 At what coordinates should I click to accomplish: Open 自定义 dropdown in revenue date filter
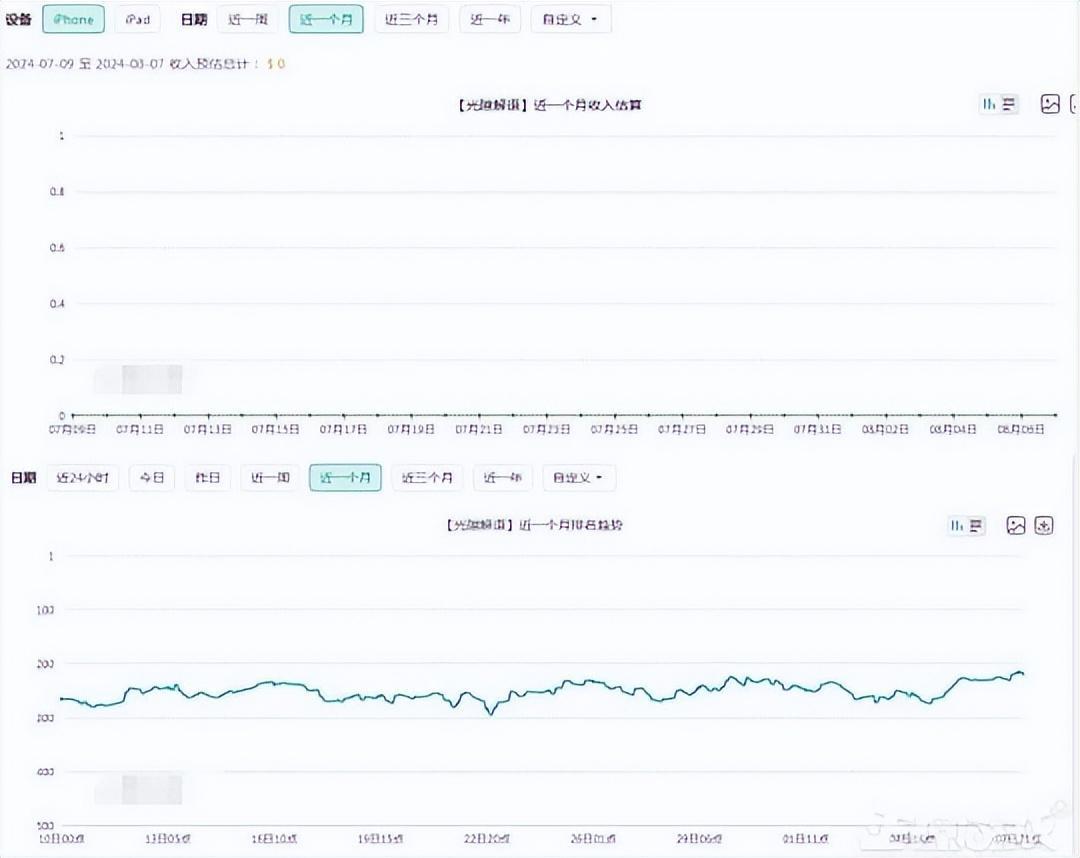pos(570,19)
